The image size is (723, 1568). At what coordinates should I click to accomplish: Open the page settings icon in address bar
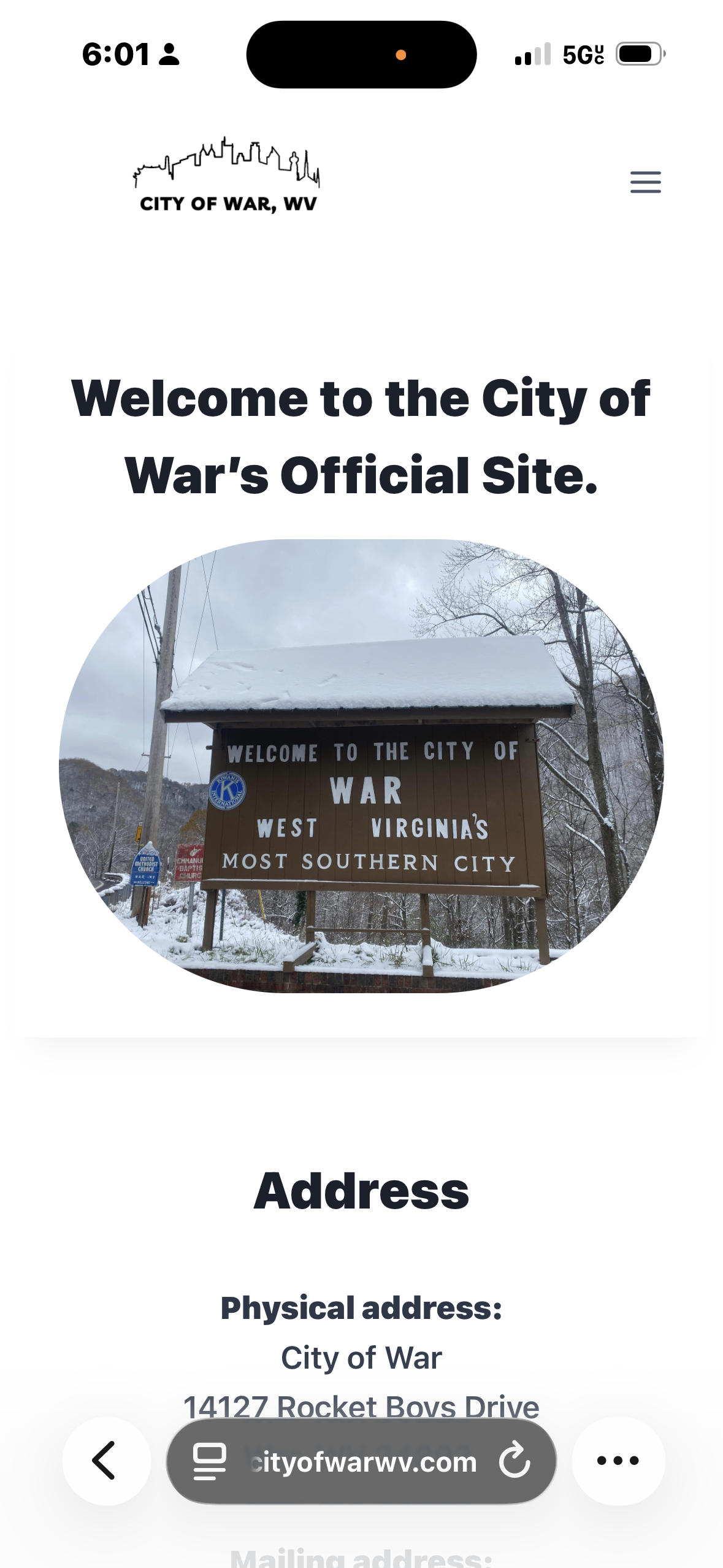tap(210, 1461)
